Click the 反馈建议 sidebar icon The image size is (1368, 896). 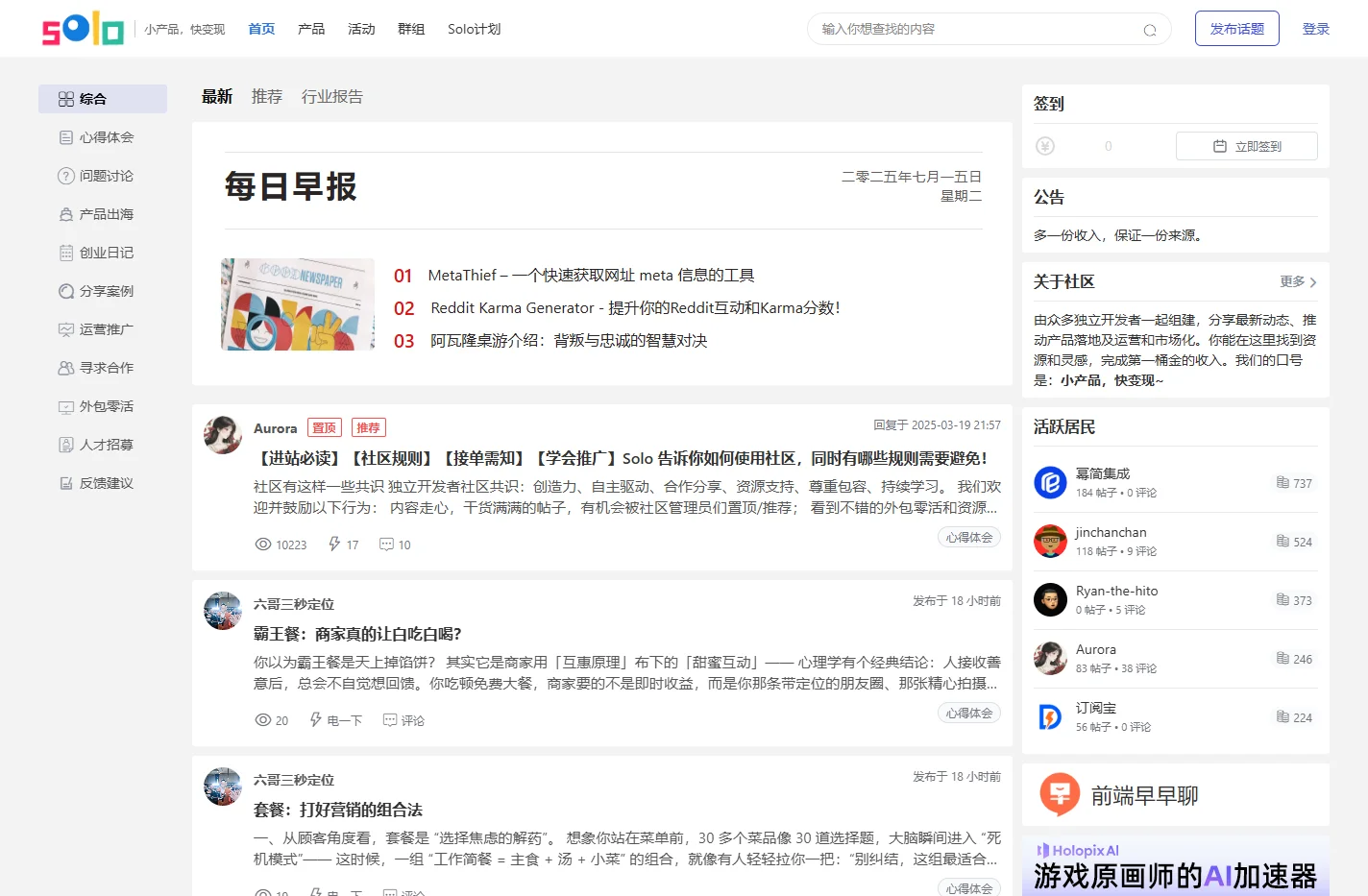click(x=66, y=483)
